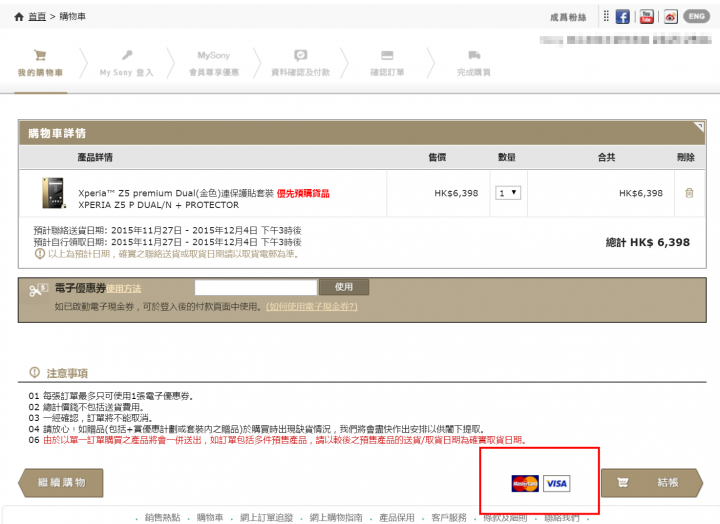Click the chat-check icon above 資料確認及付款
720x524 pixels.
301,56
